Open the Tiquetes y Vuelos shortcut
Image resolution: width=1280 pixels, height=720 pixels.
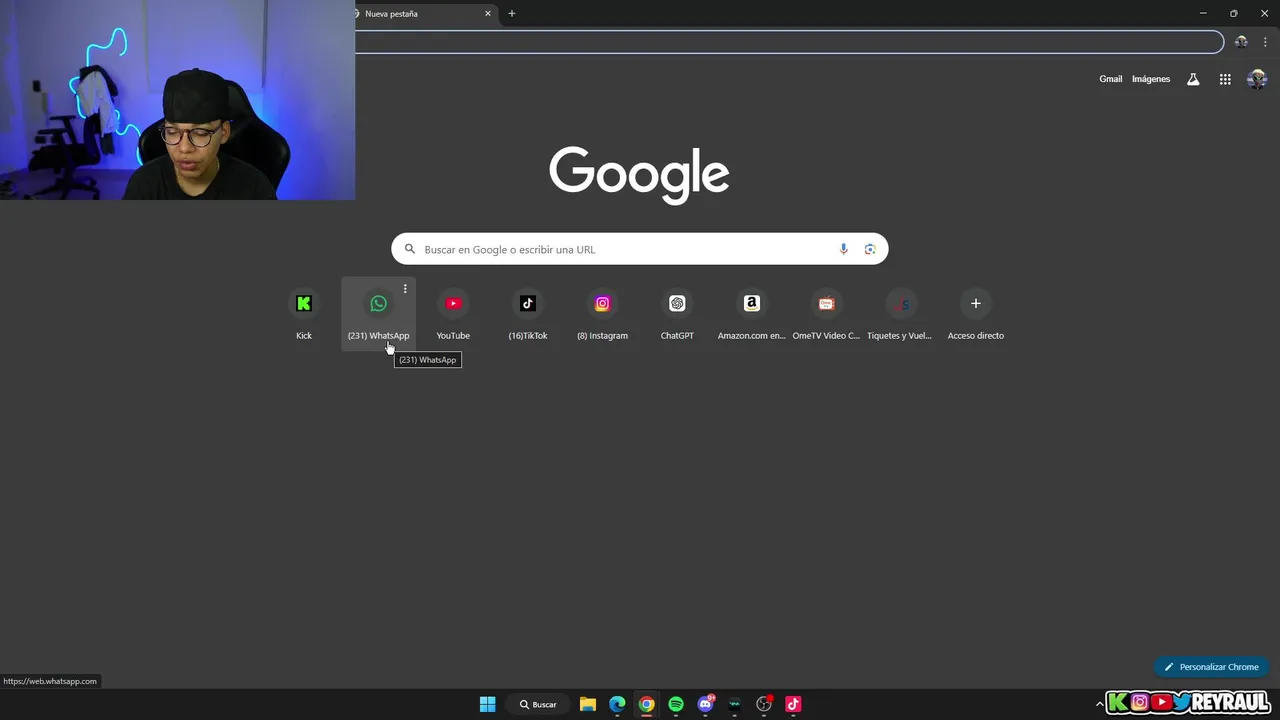901,314
